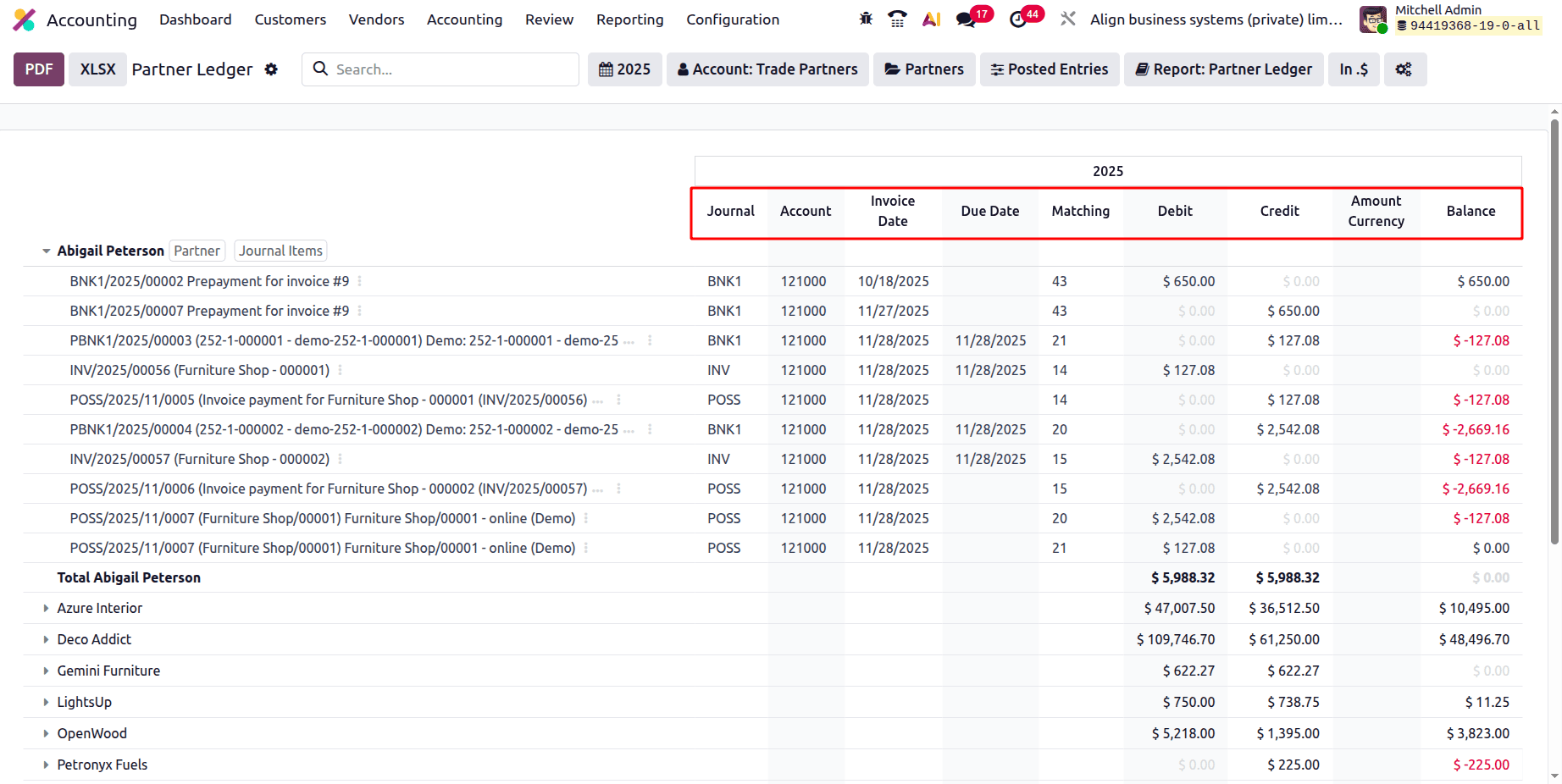Open the Configuration menu
Viewport: 1562px width, 784px height.
point(733,19)
